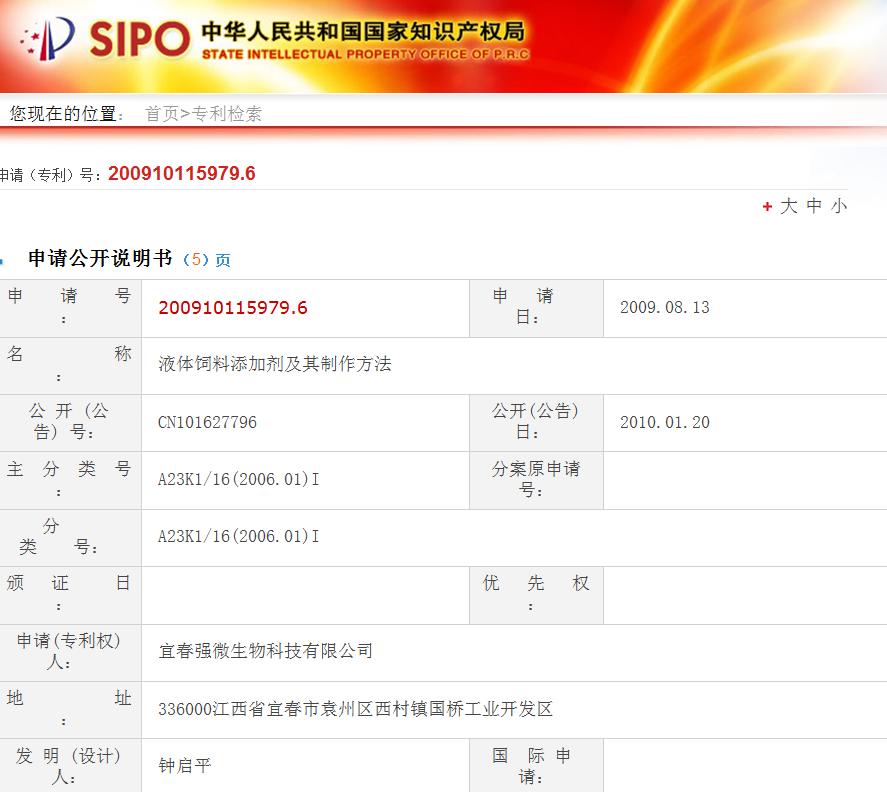
Task: Click the patent title 液体饲料添加剂及其制作方法
Action: (274, 365)
